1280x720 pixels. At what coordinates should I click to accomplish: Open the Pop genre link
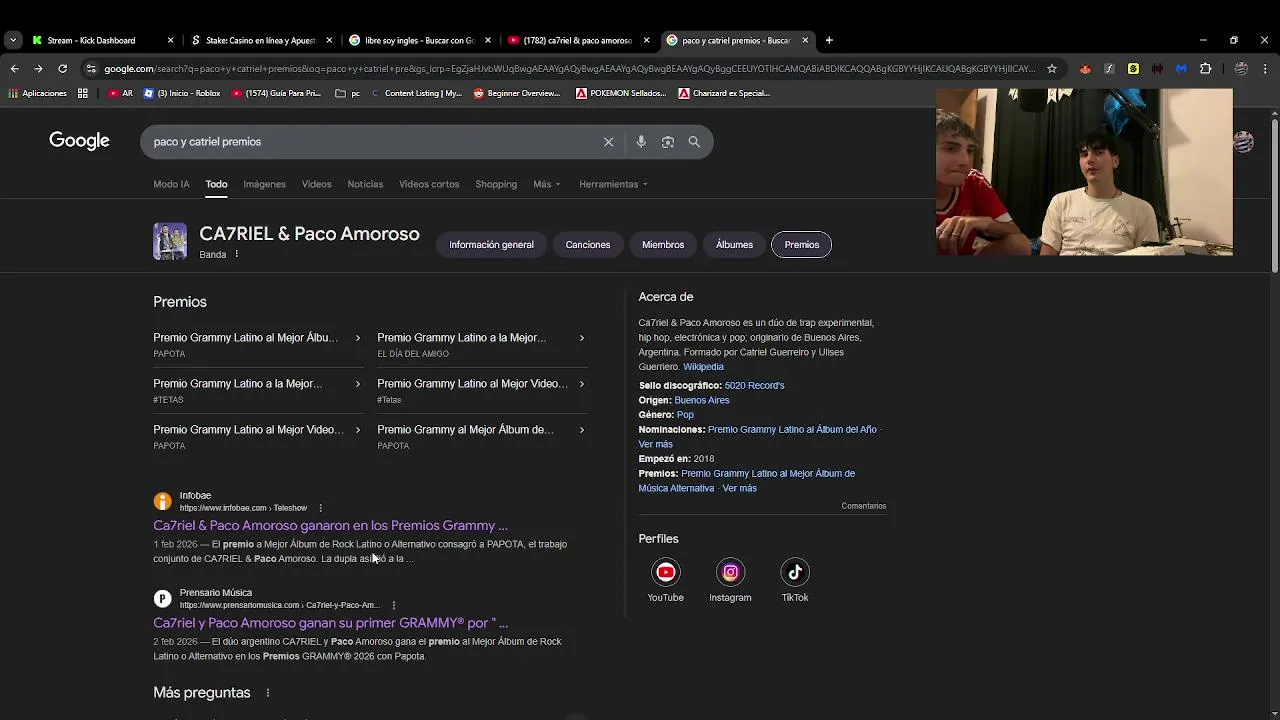[x=685, y=415]
